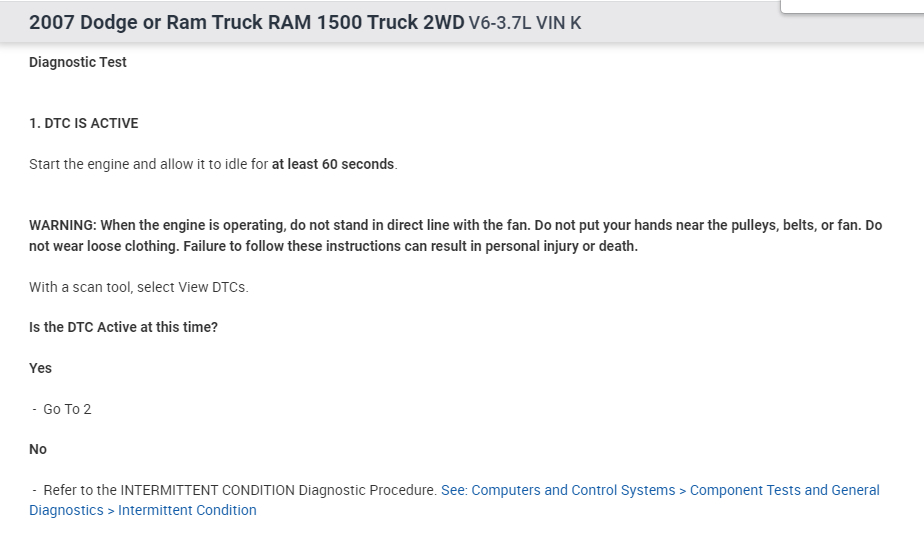Click the Diagnostic Test heading

point(78,62)
